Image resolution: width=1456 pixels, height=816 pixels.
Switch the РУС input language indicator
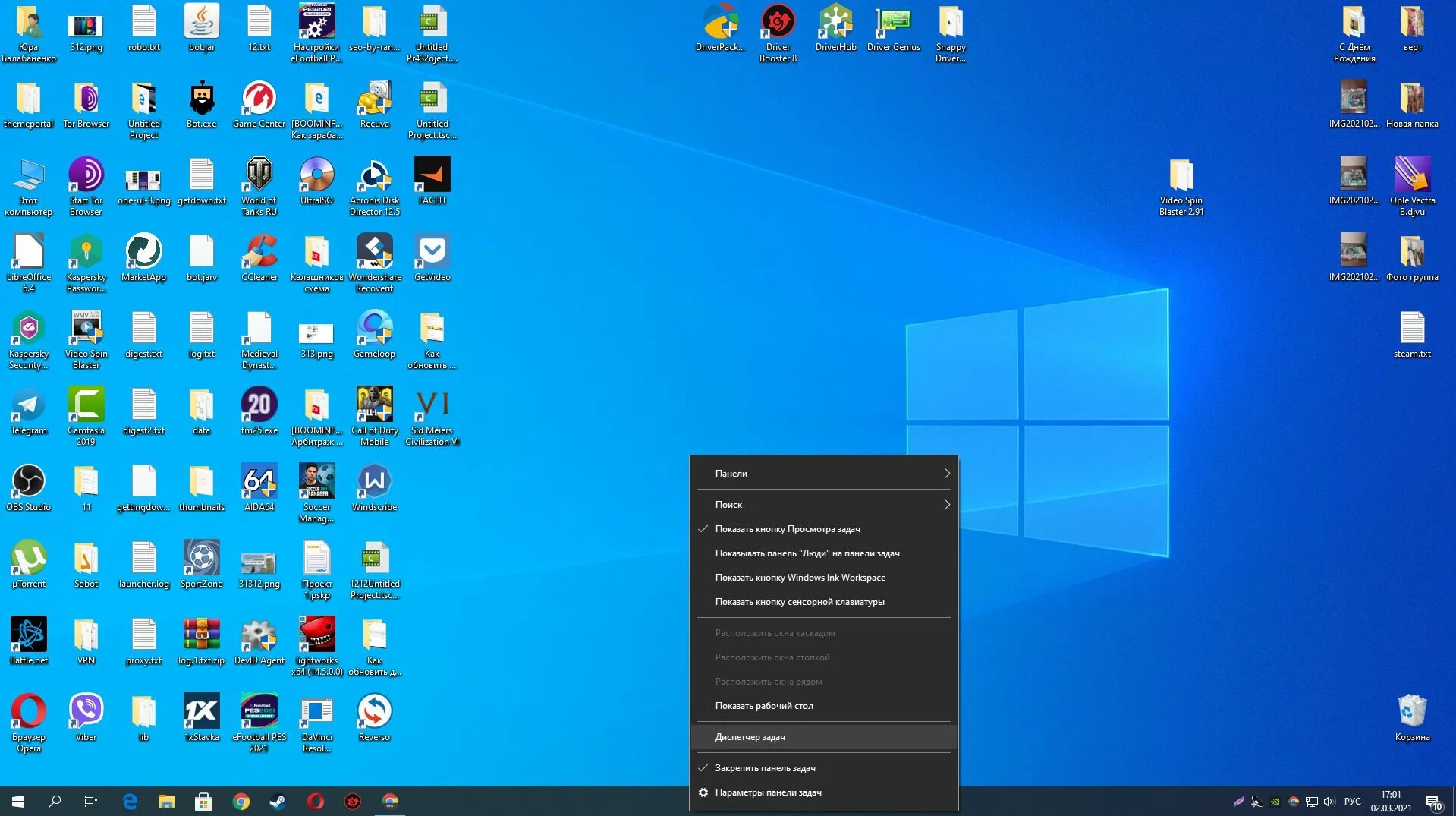(1352, 801)
